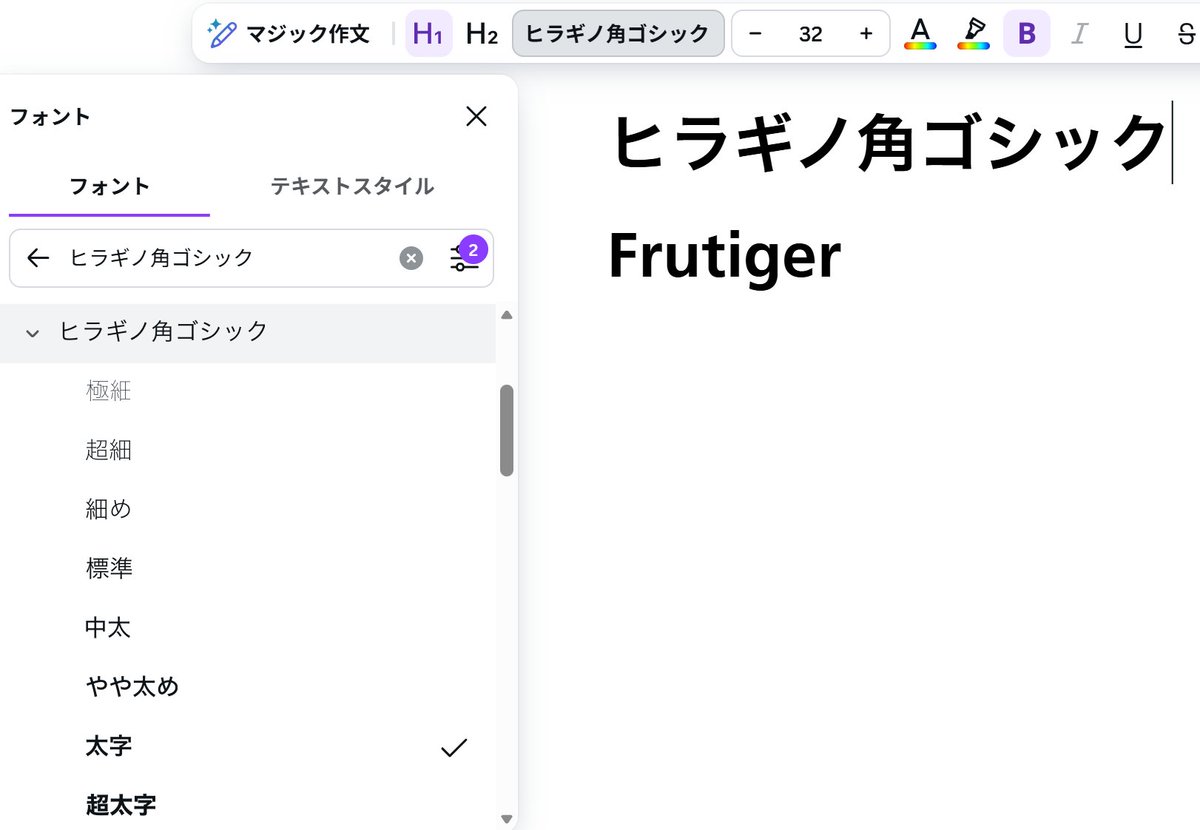Toggle bold formatting
Image resolution: width=1200 pixels, height=830 pixels.
tap(1027, 34)
